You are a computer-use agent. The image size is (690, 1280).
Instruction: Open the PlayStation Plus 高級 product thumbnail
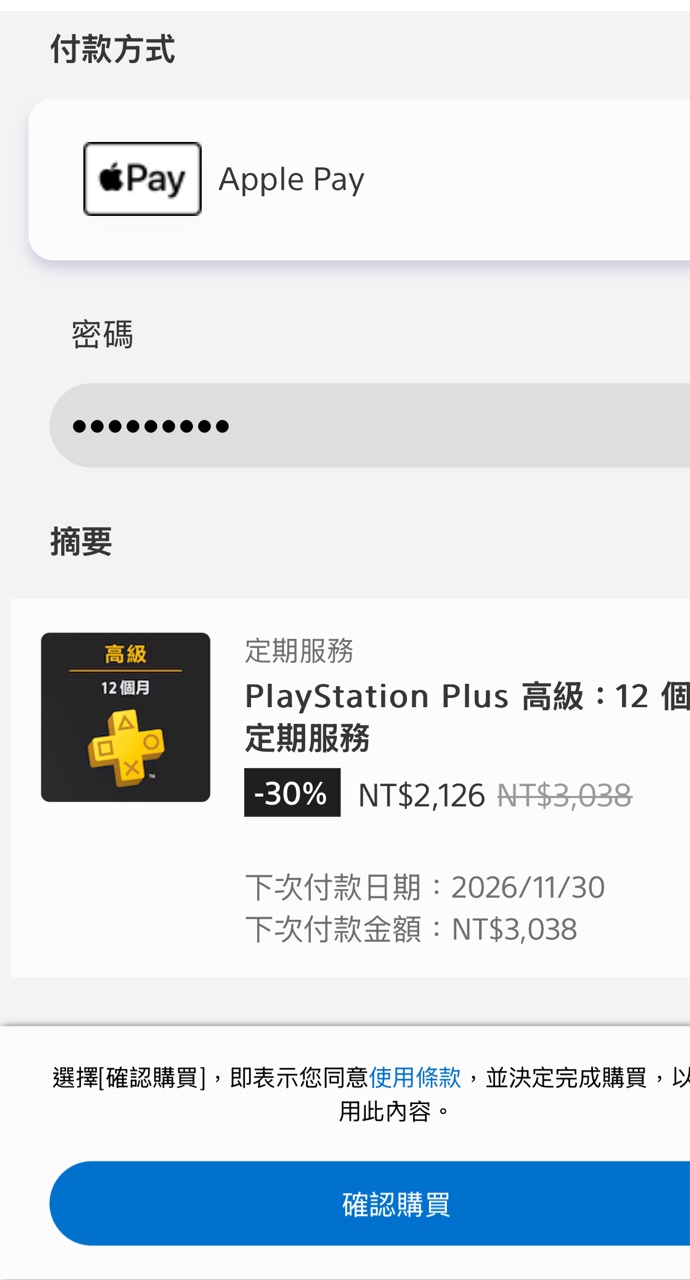coord(126,717)
